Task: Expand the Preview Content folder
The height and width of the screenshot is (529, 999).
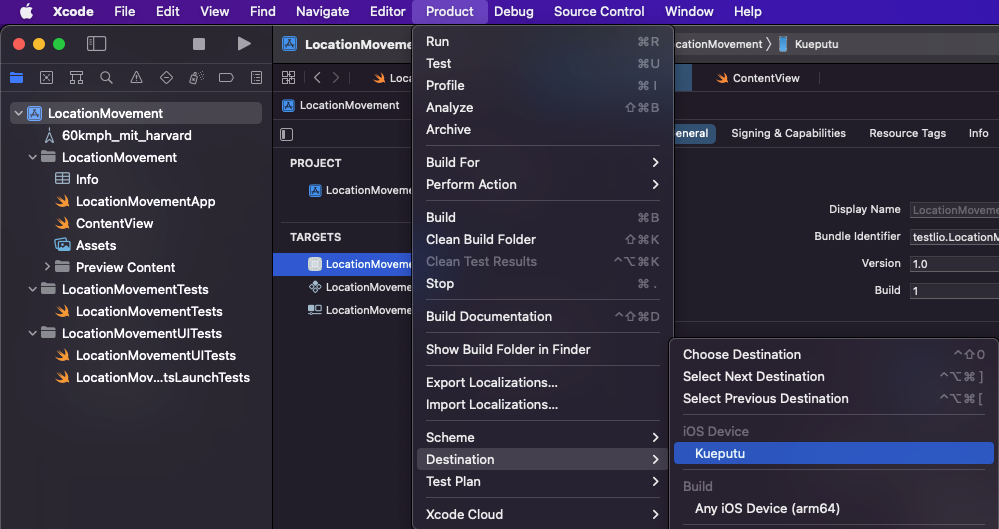Action: coord(47,267)
